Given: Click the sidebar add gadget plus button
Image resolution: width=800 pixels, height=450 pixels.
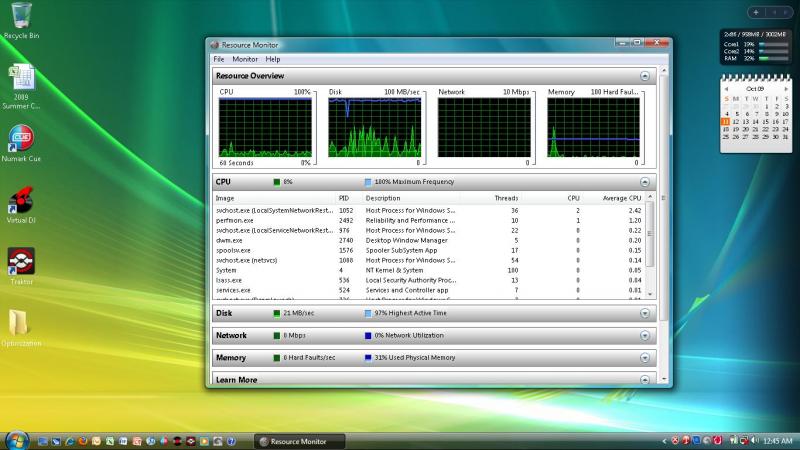Looking at the screenshot, I should point(756,12).
